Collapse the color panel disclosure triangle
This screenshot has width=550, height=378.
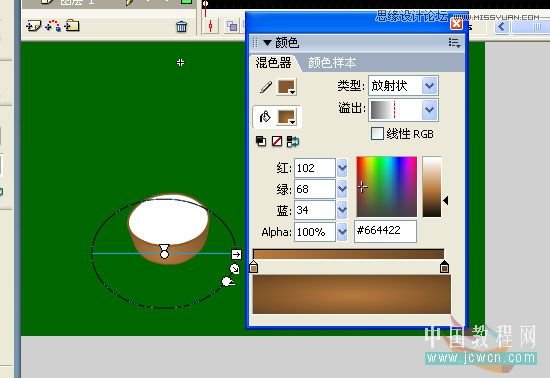267,43
